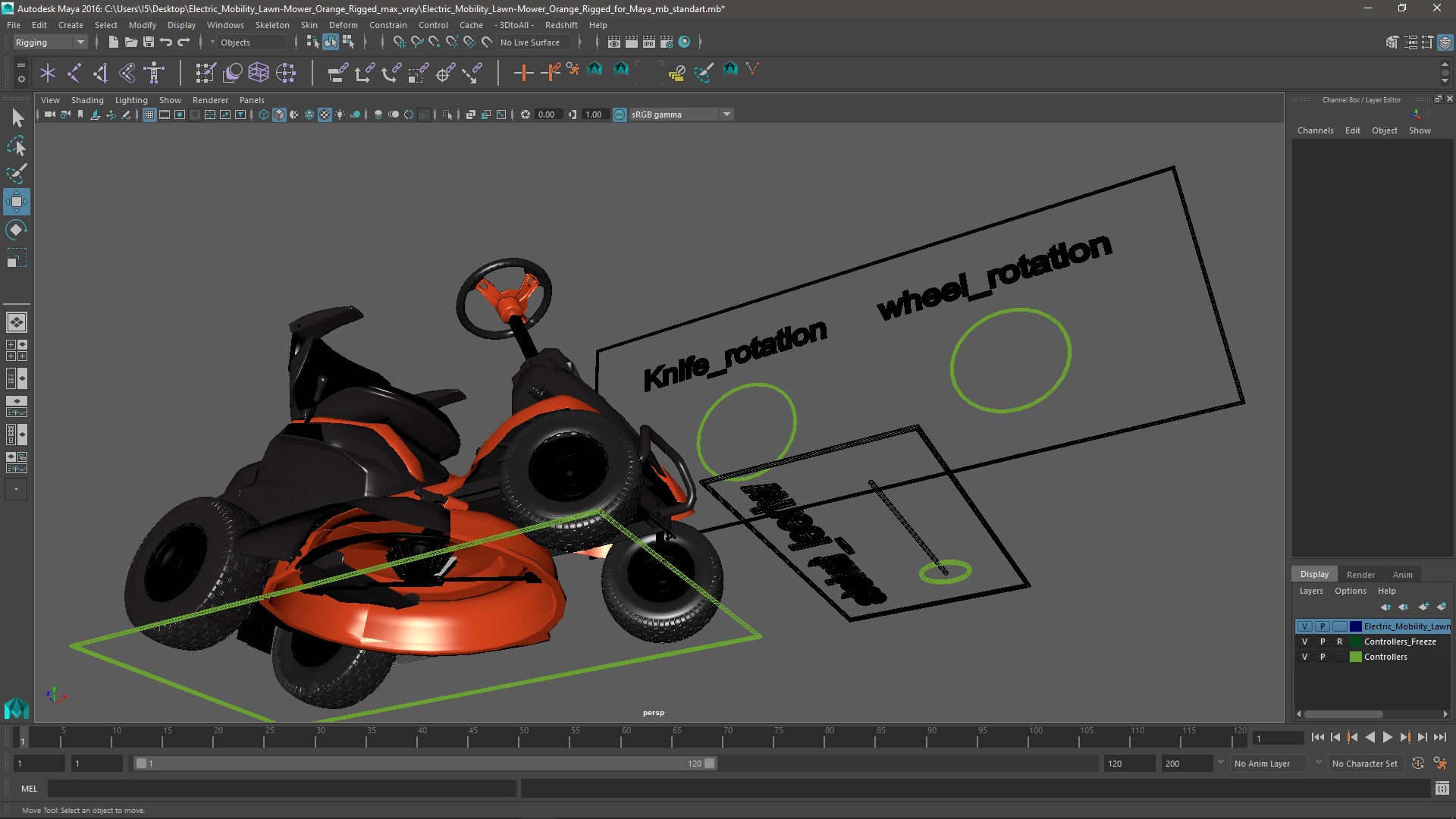Toggle visibility of Controllers_Freeze layer

[1304, 642]
